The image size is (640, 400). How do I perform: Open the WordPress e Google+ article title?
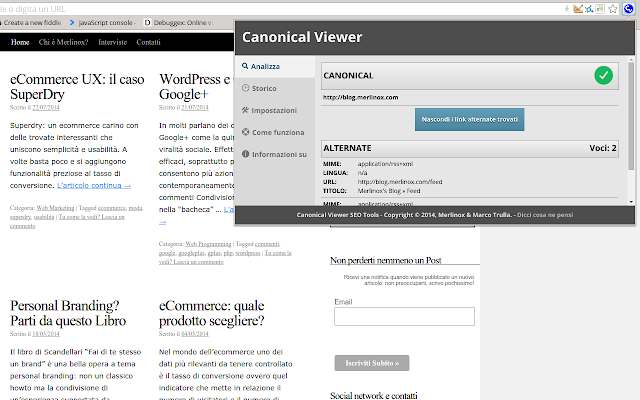(195, 87)
